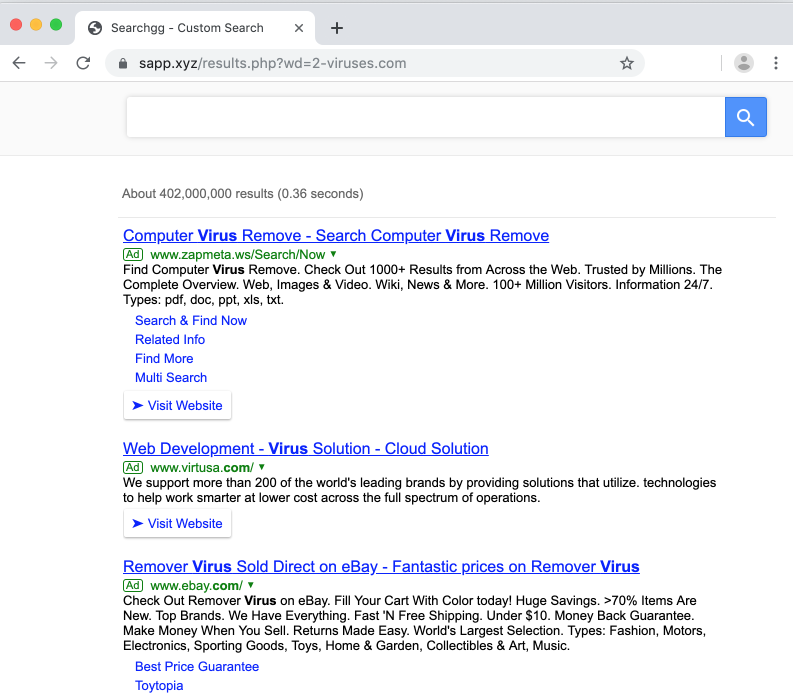
Task: Open the Computer Virus Remove result title
Action: (x=335, y=236)
